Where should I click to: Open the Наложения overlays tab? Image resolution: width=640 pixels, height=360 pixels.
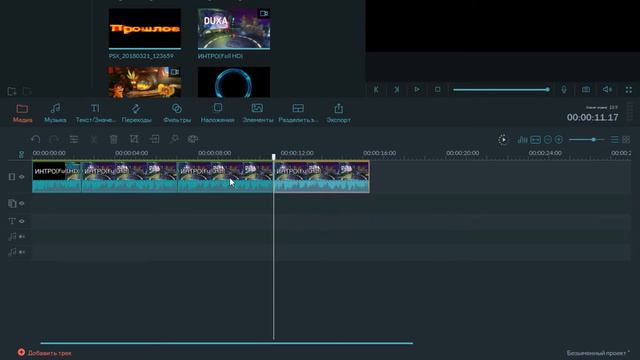point(218,113)
